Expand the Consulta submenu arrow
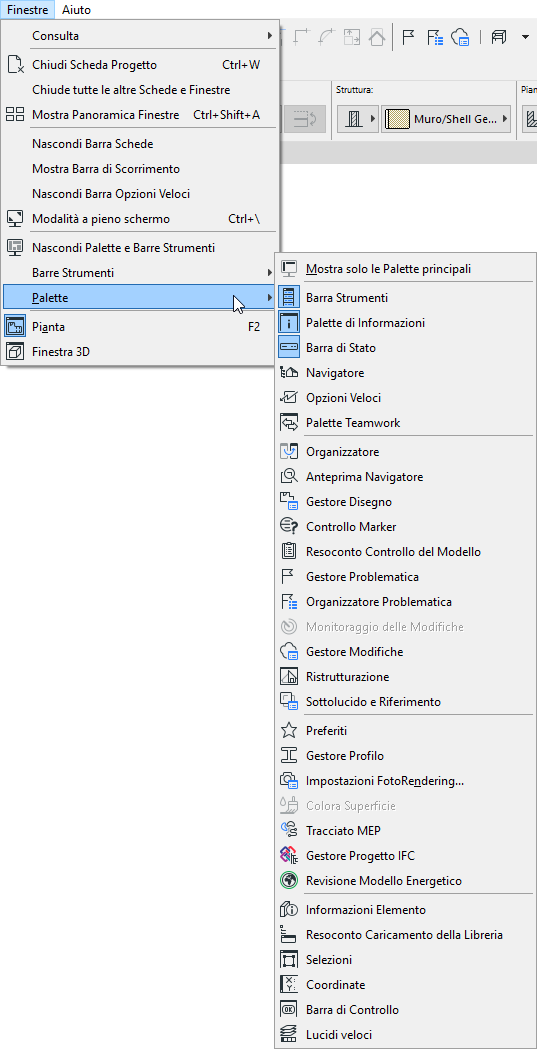The width and height of the screenshot is (537, 1049). (x=270, y=35)
